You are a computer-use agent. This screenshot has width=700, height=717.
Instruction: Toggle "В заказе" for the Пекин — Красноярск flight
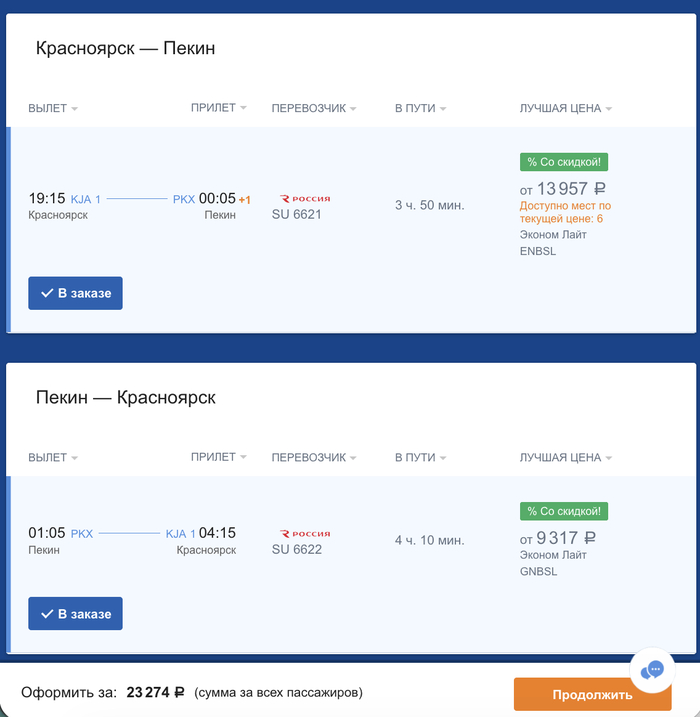(75, 614)
